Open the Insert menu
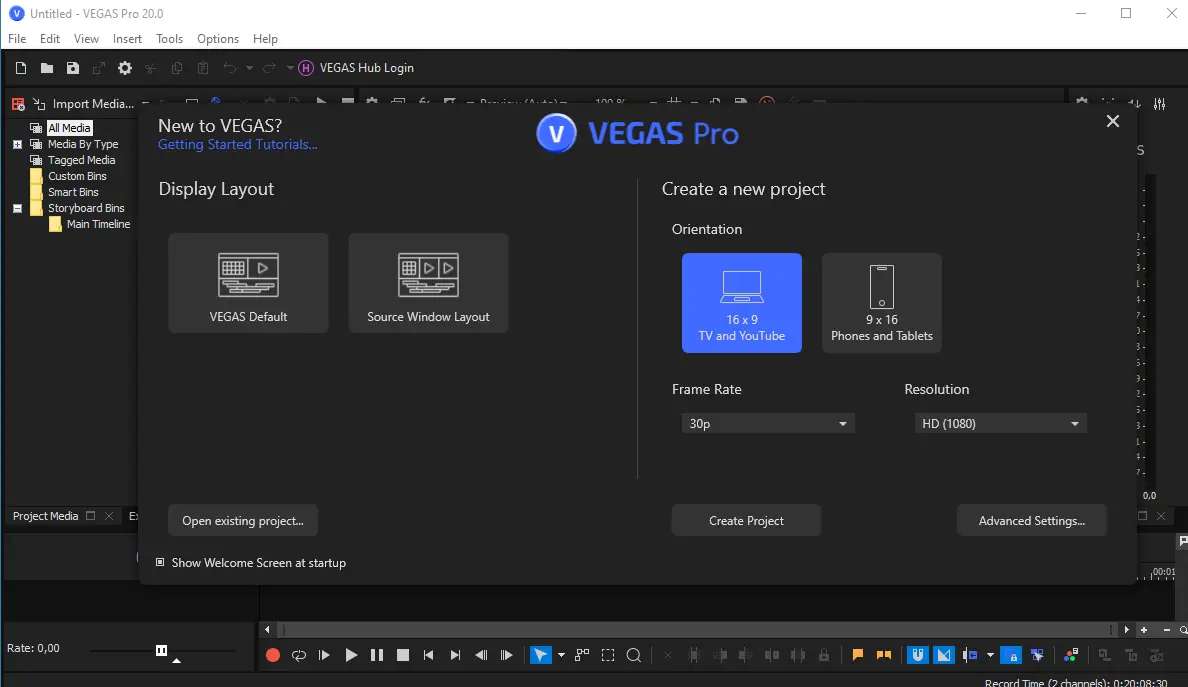Viewport: 1188px width, 687px height. pos(127,39)
